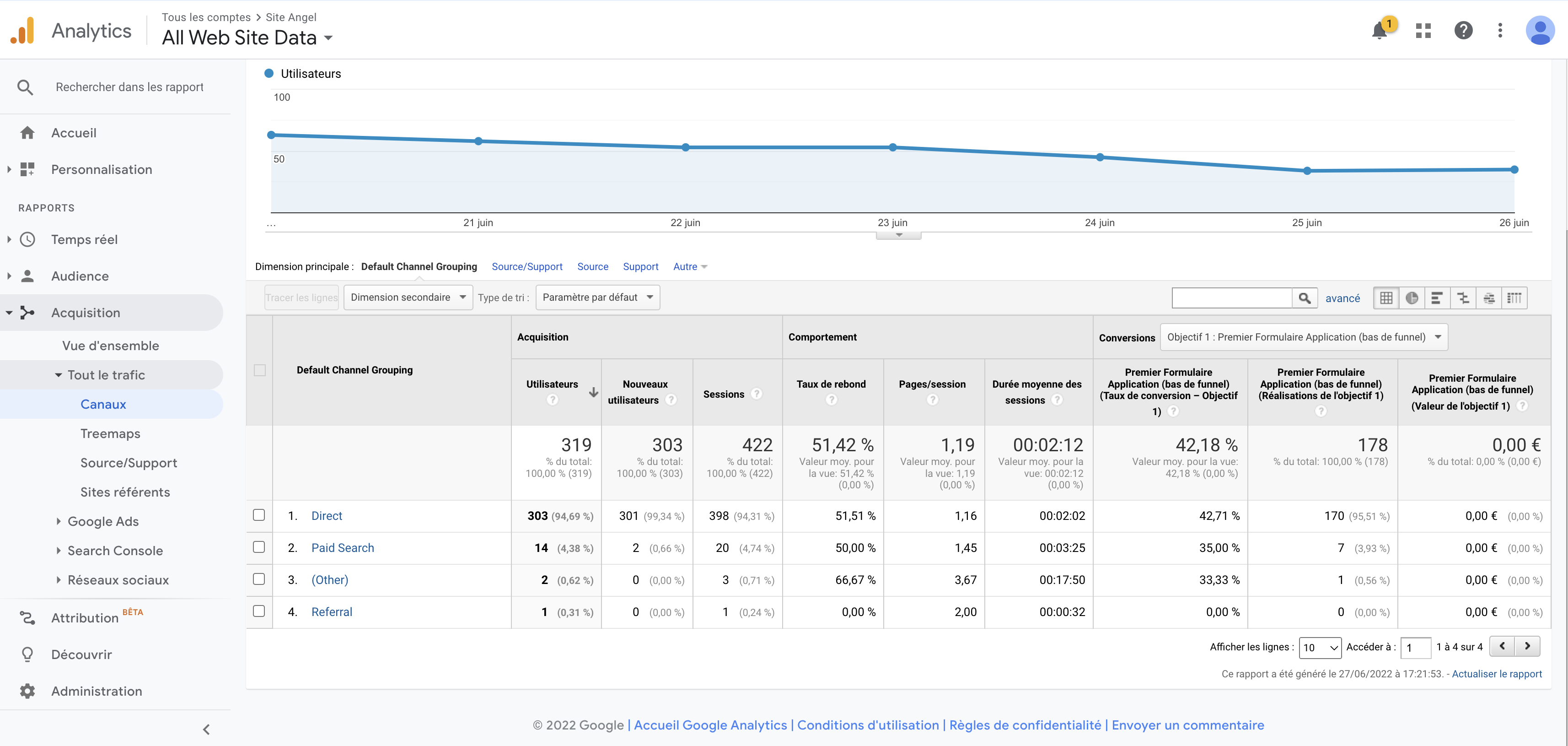
Task: Switch to the pie chart view
Action: click(x=1412, y=298)
